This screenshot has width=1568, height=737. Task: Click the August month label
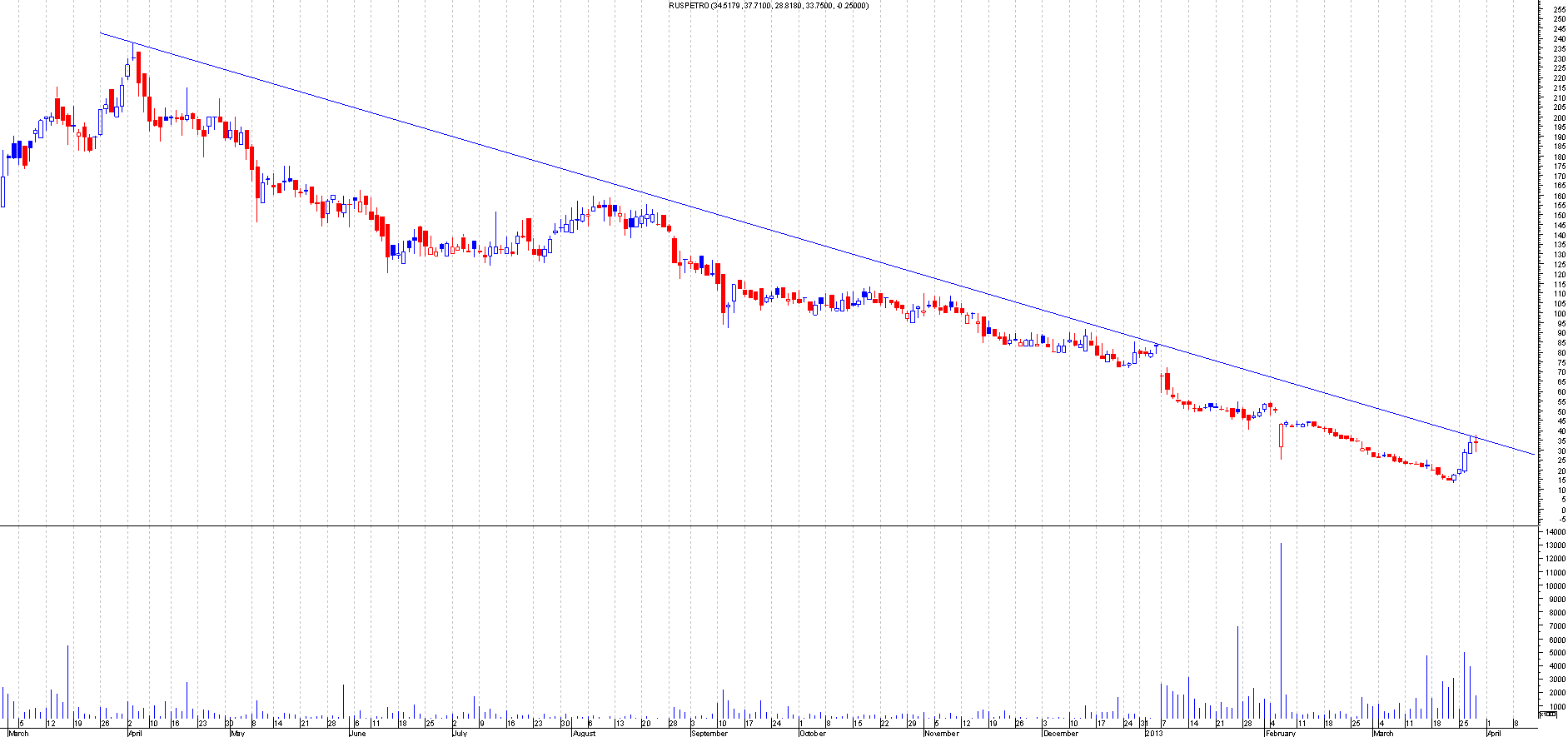point(584,734)
